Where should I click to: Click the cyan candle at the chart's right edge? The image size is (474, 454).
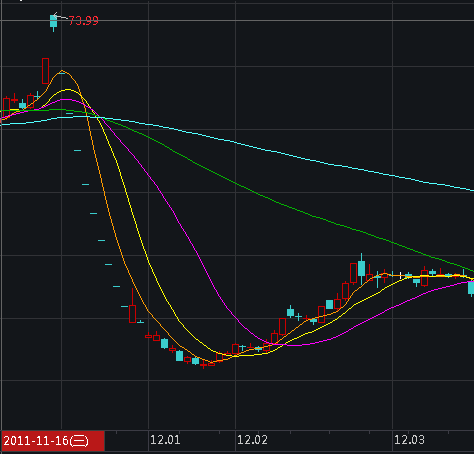471,288
